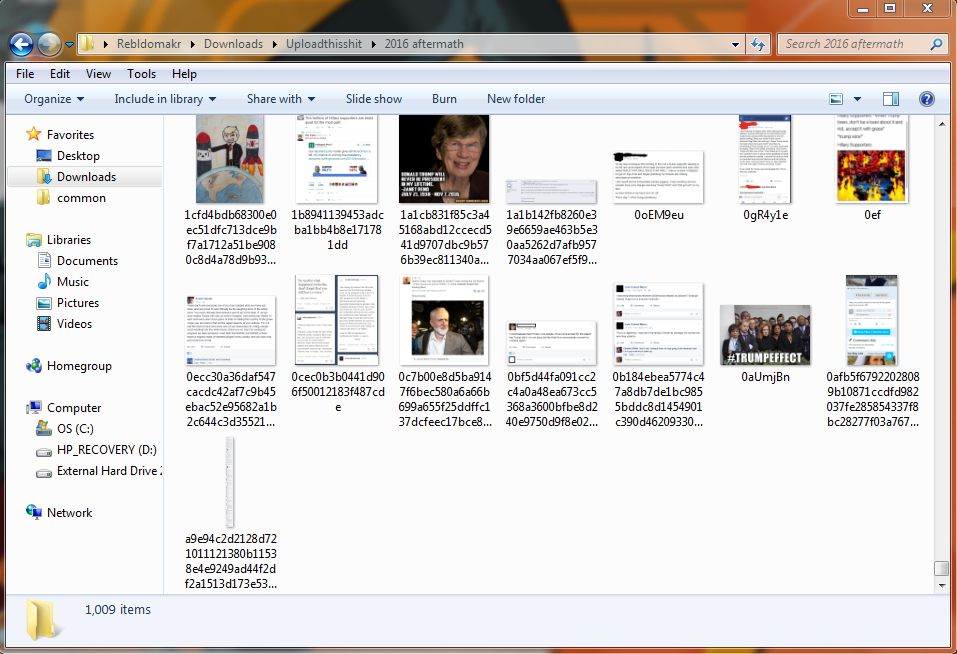The width and height of the screenshot is (957, 654).
Task: Select Desktop under Favorites
Action: click(78, 156)
